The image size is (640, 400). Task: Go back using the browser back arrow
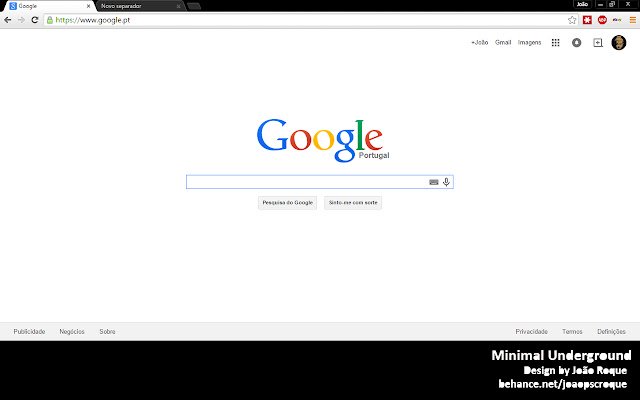point(7,20)
